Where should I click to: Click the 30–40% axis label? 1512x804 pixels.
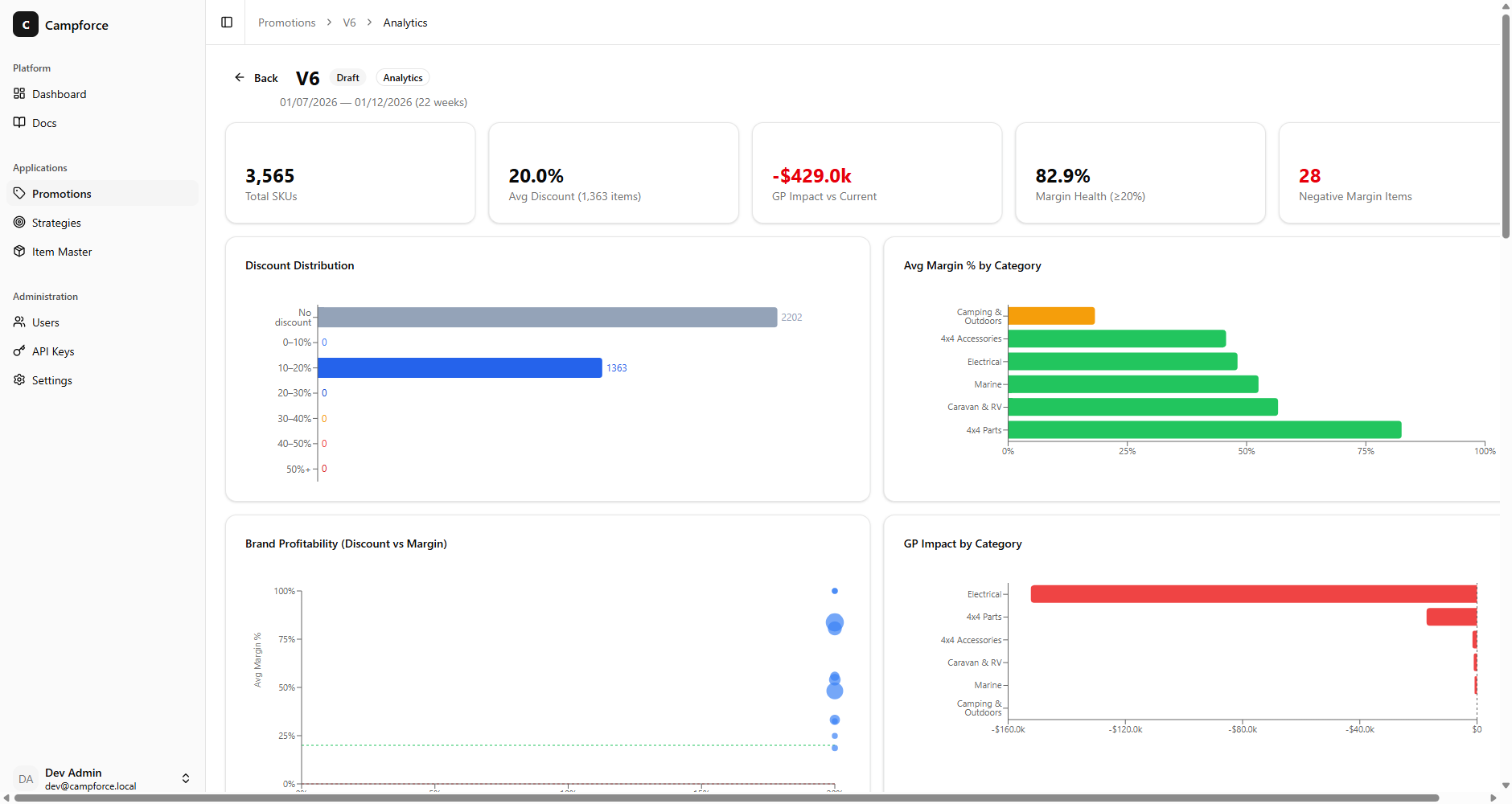coord(294,419)
